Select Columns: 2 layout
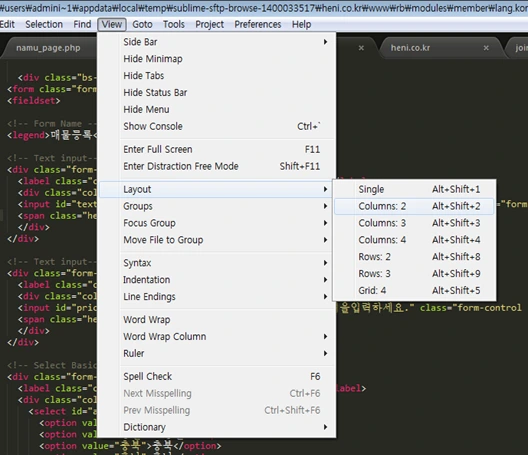 (x=414, y=206)
